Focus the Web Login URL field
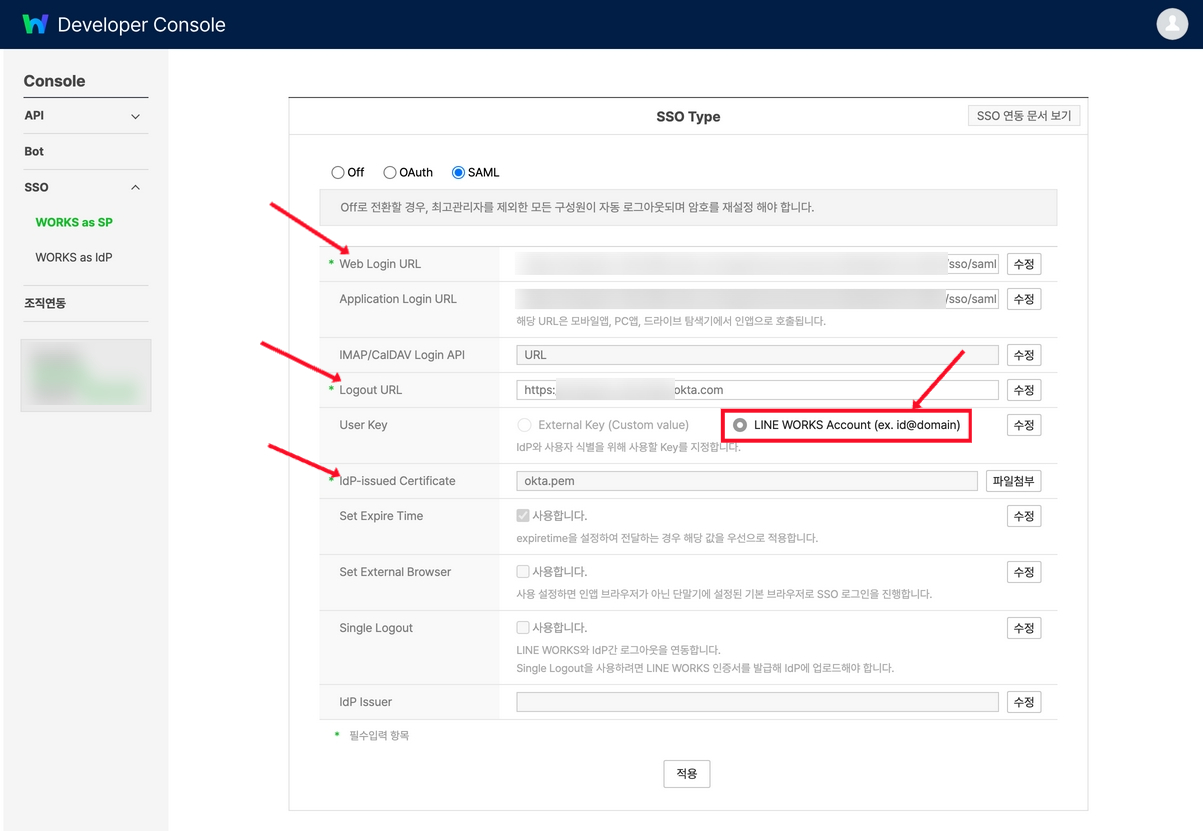The image size is (1203, 831). tap(757, 264)
